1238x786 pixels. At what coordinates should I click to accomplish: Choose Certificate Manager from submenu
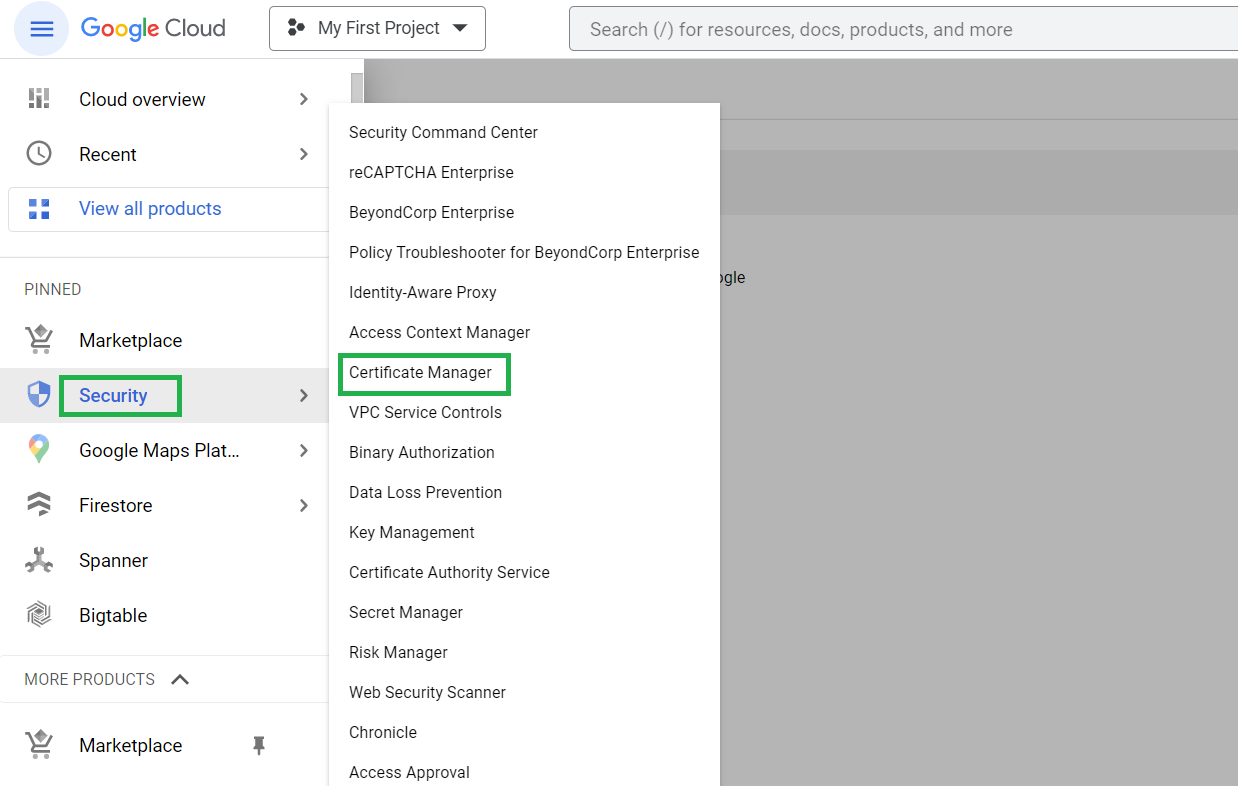(x=420, y=372)
